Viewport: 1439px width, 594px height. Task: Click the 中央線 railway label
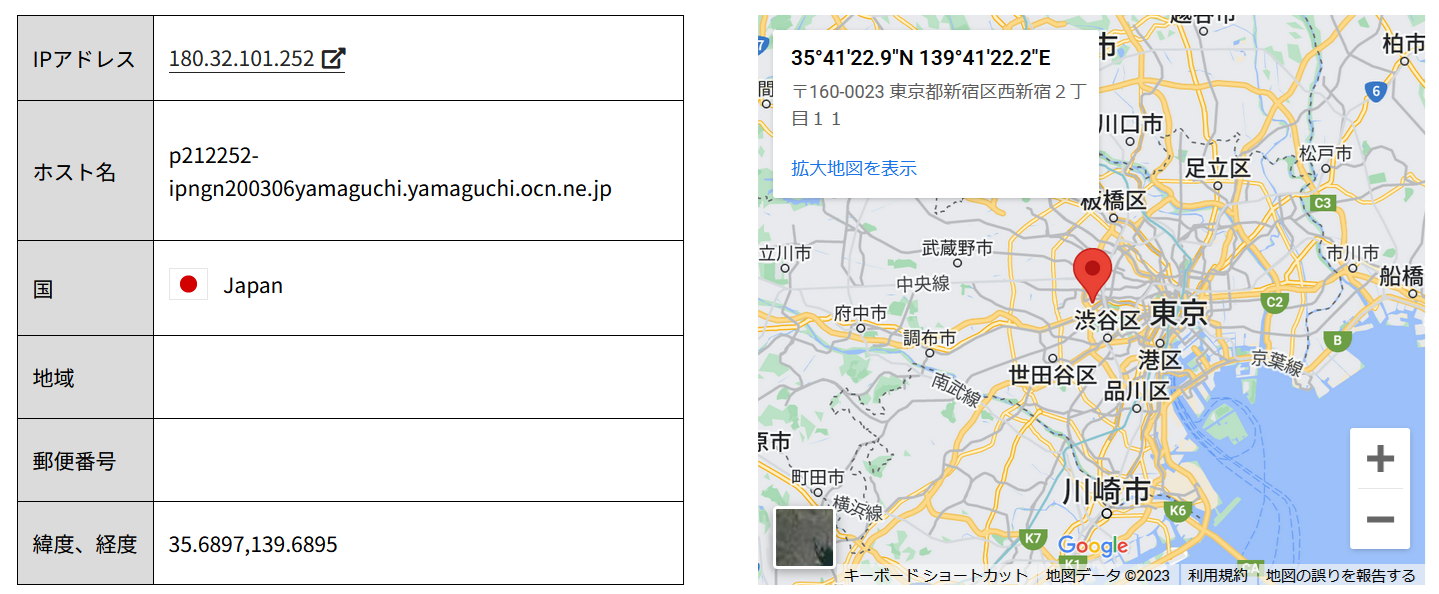pyautogui.click(x=923, y=284)
